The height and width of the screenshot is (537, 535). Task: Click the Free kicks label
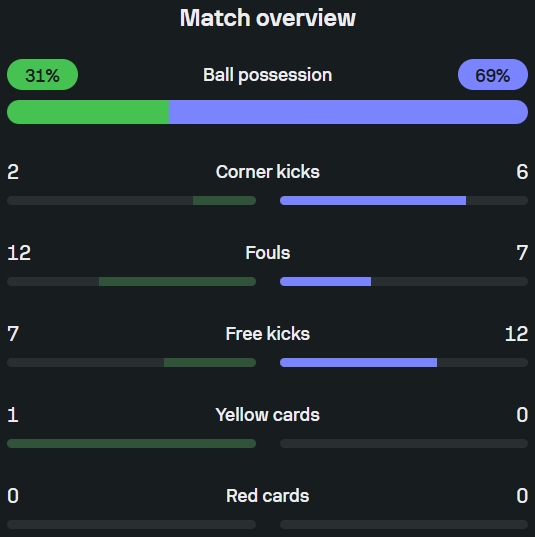268,334
